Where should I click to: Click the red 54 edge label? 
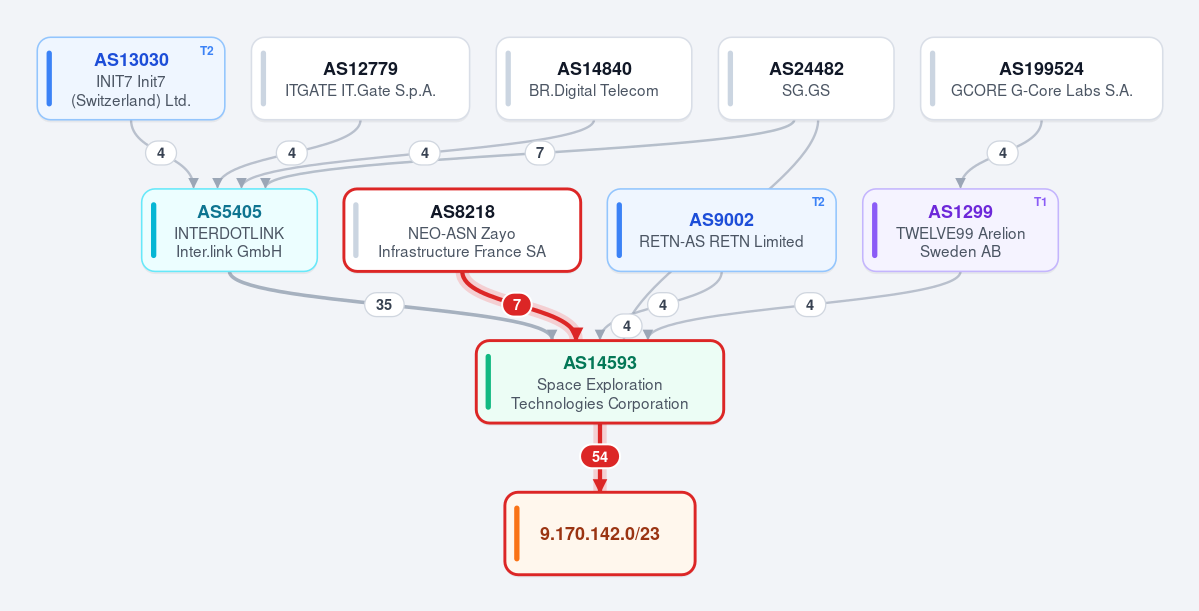click(600, 457)
